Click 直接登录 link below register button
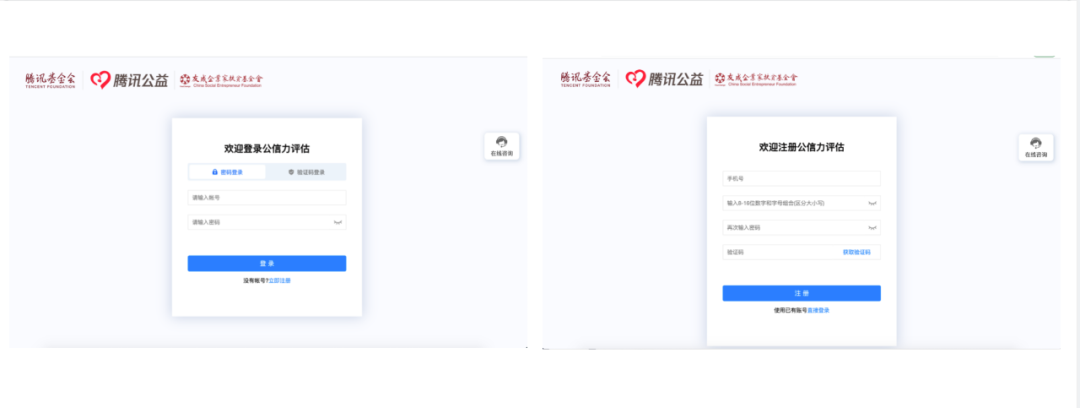The image size is (1080, 408). (817, 310)
